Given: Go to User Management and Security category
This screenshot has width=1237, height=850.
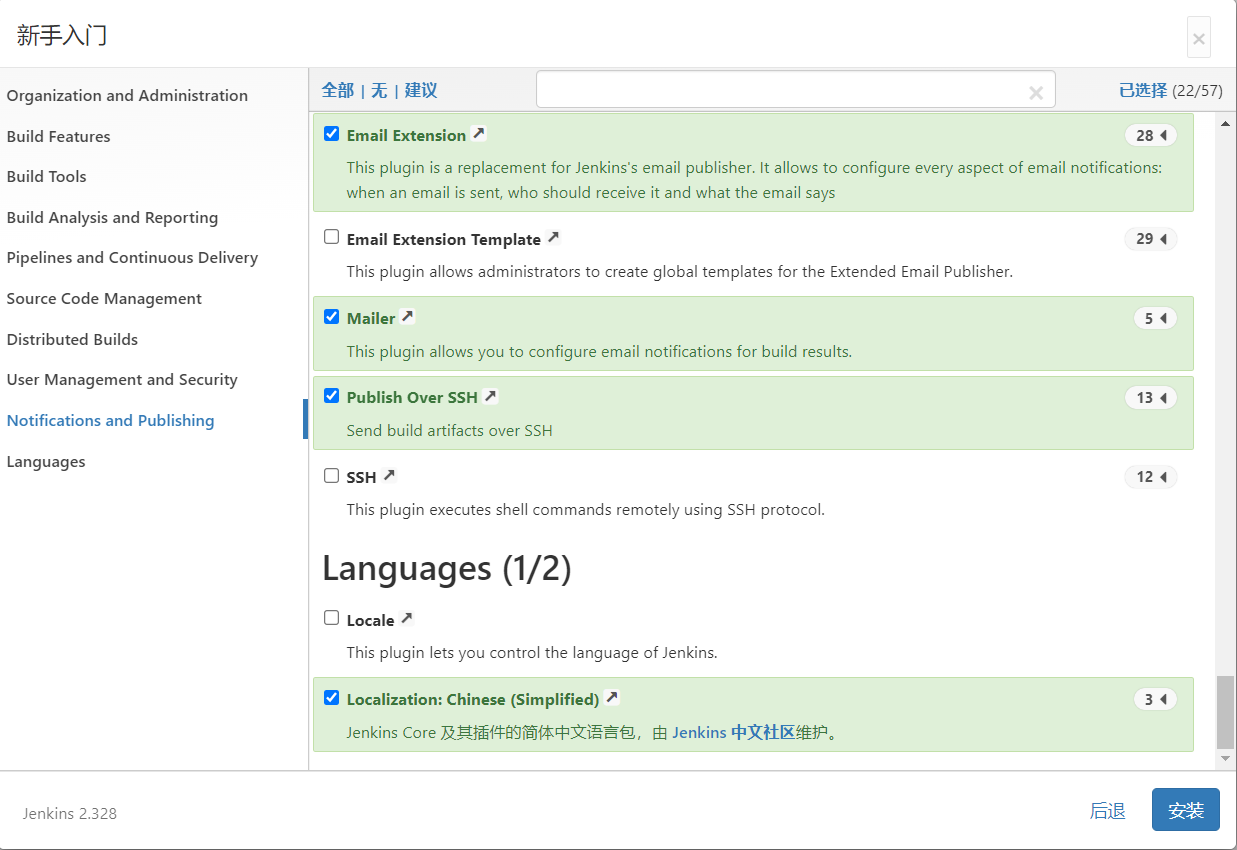Looking at the screenshot, I should point(122,380).
